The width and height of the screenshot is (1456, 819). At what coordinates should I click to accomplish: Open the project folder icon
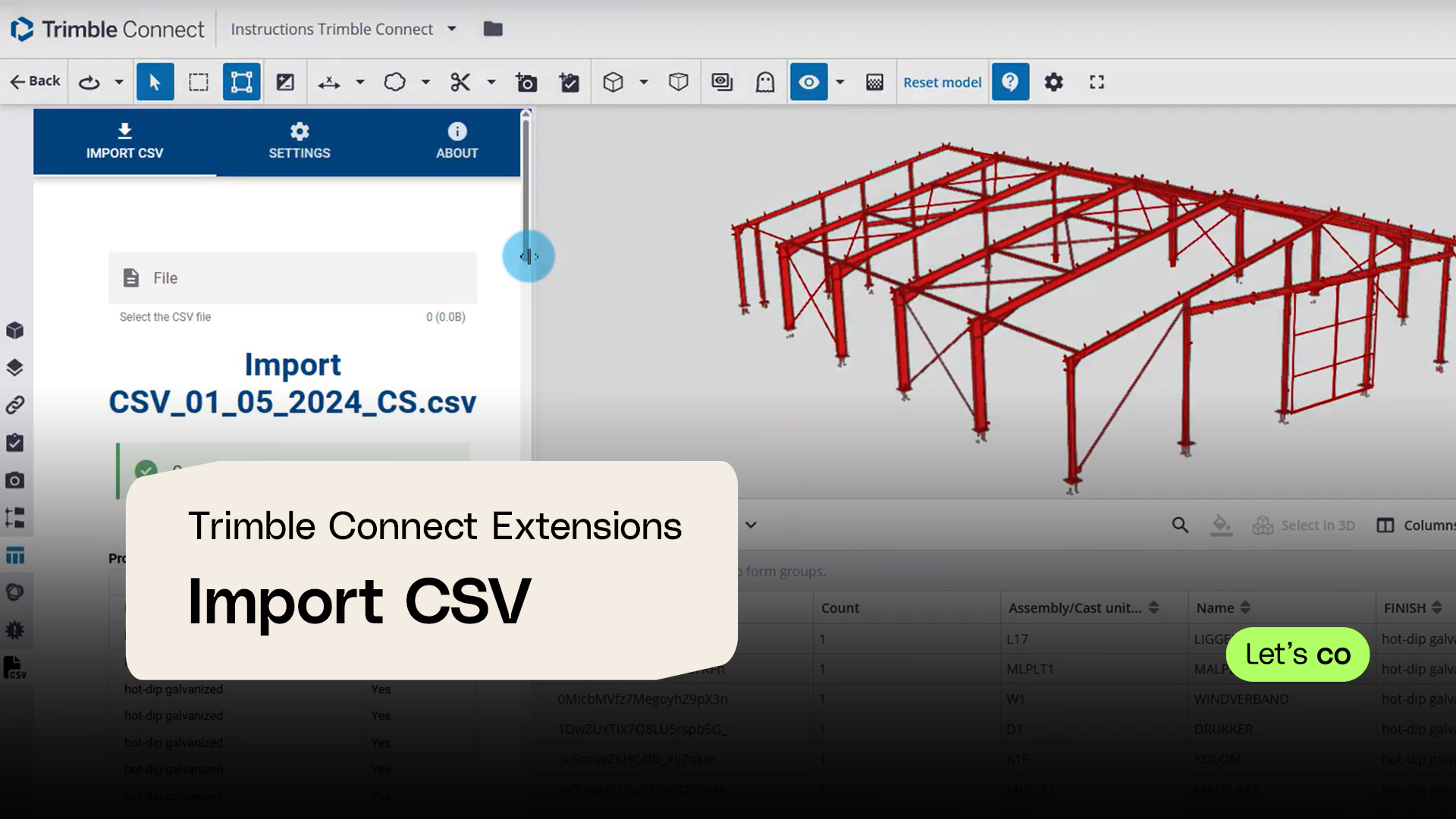click(493, 29)
